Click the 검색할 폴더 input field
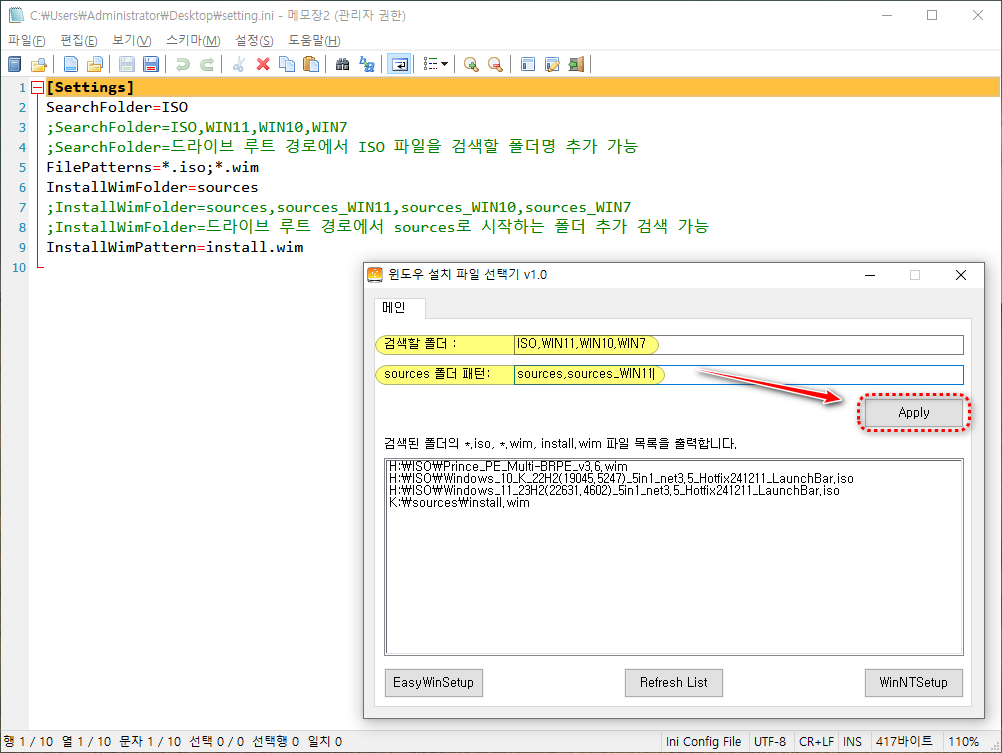 [x=738, y=345]
